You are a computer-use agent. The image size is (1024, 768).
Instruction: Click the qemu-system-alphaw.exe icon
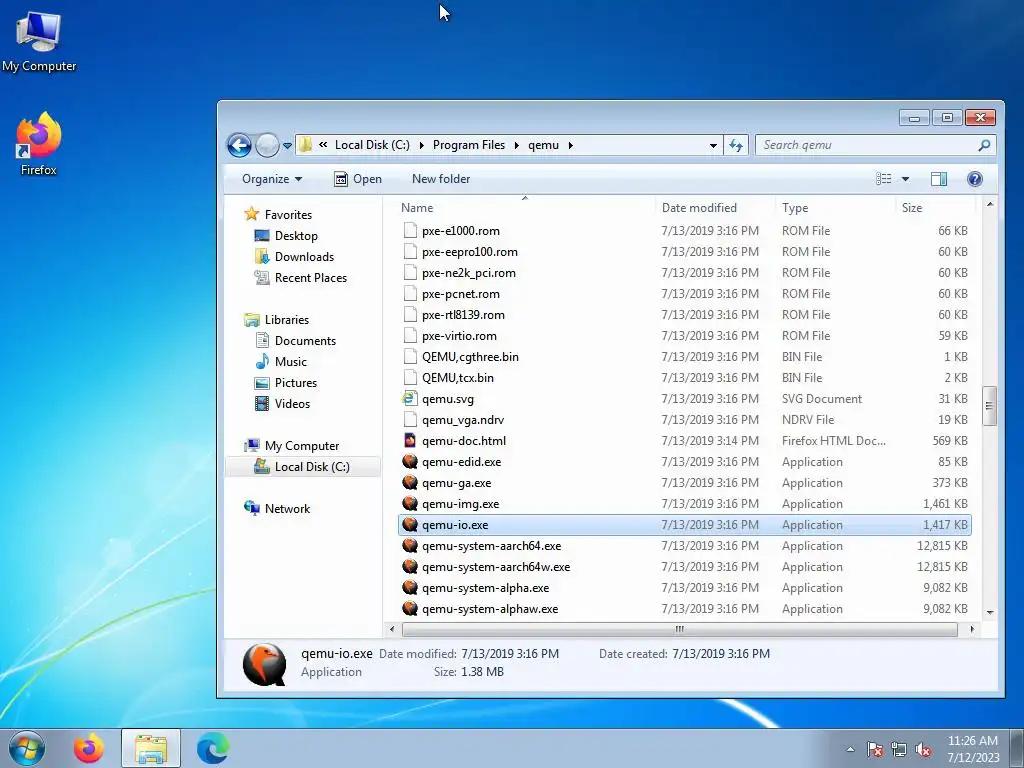[409, 609]
